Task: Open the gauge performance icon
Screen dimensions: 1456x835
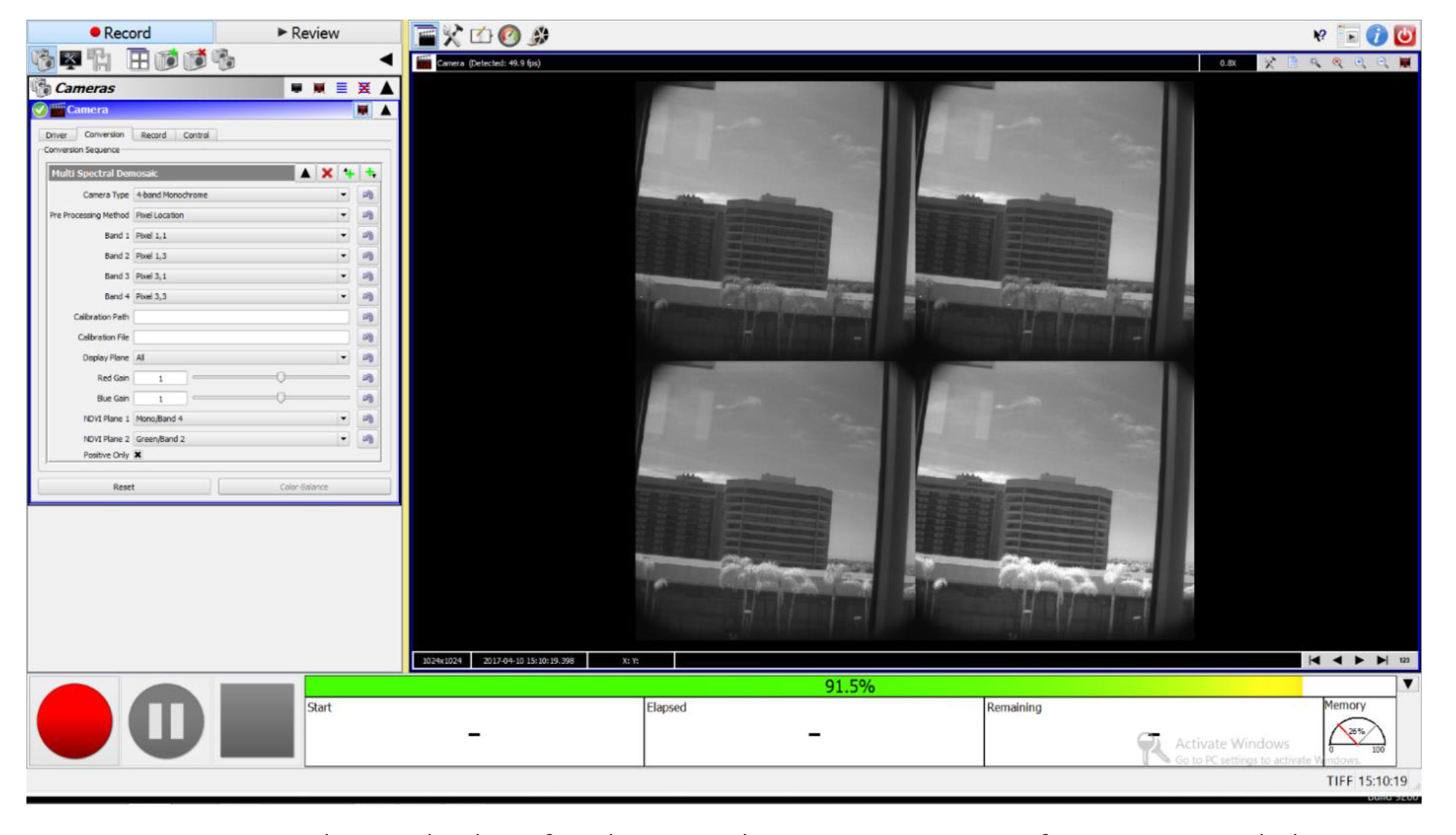Action: coord(509,35)
